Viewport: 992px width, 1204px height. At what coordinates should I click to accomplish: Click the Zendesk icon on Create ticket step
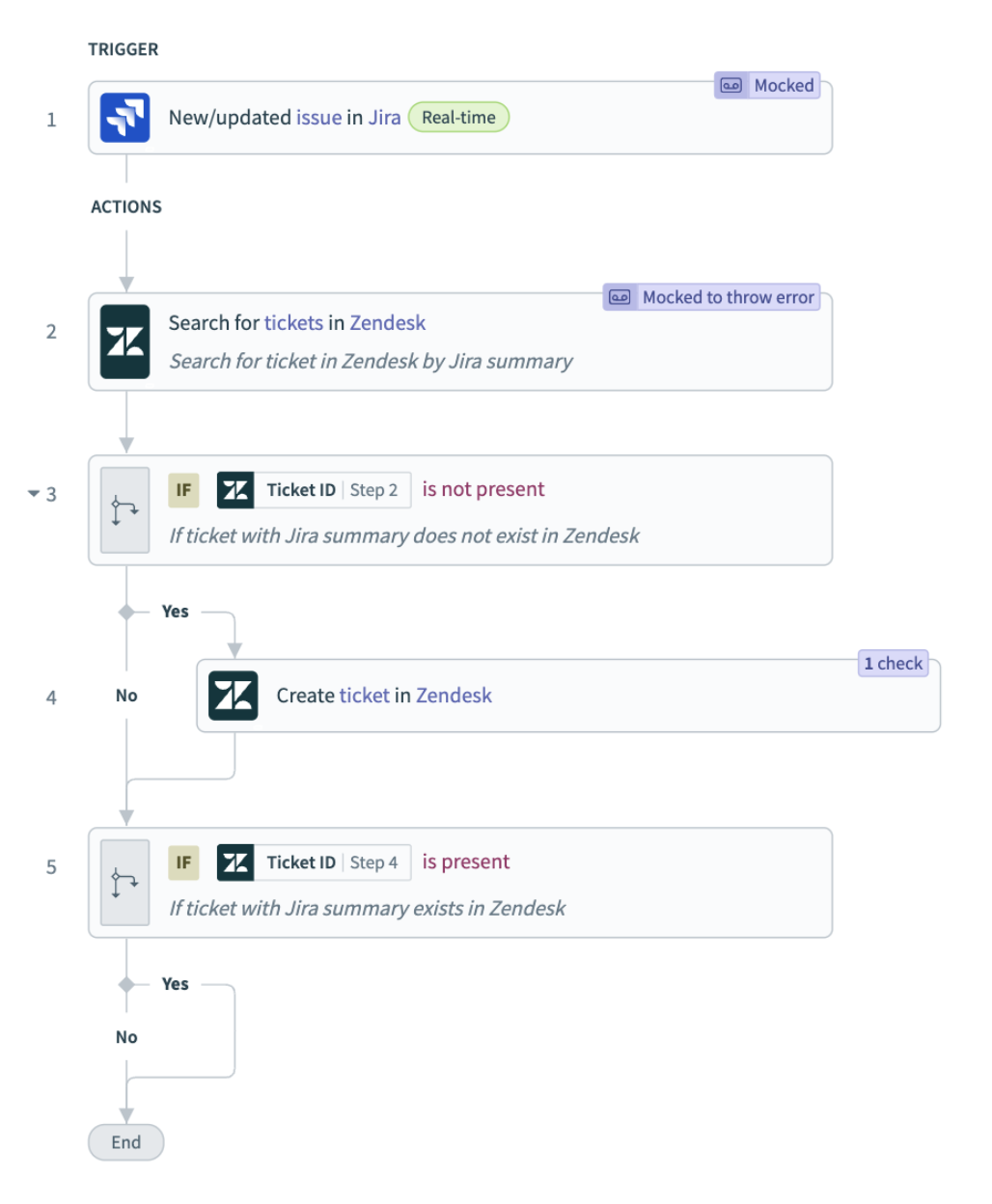pos(234,695)
